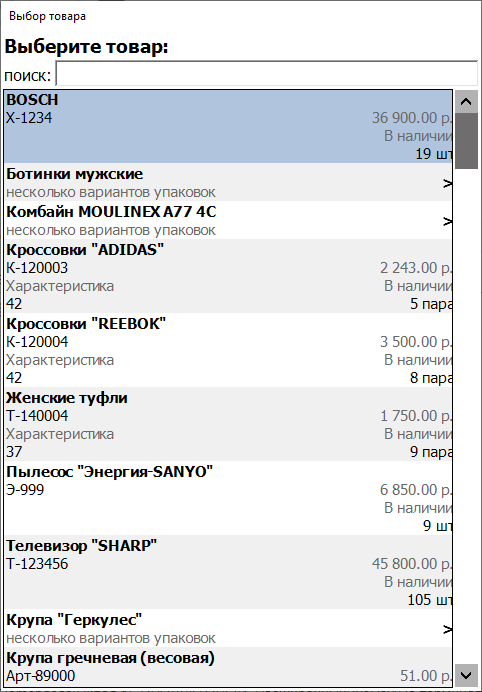Expand Ботинки мужские packaging variants arrow

pos(448,183)
